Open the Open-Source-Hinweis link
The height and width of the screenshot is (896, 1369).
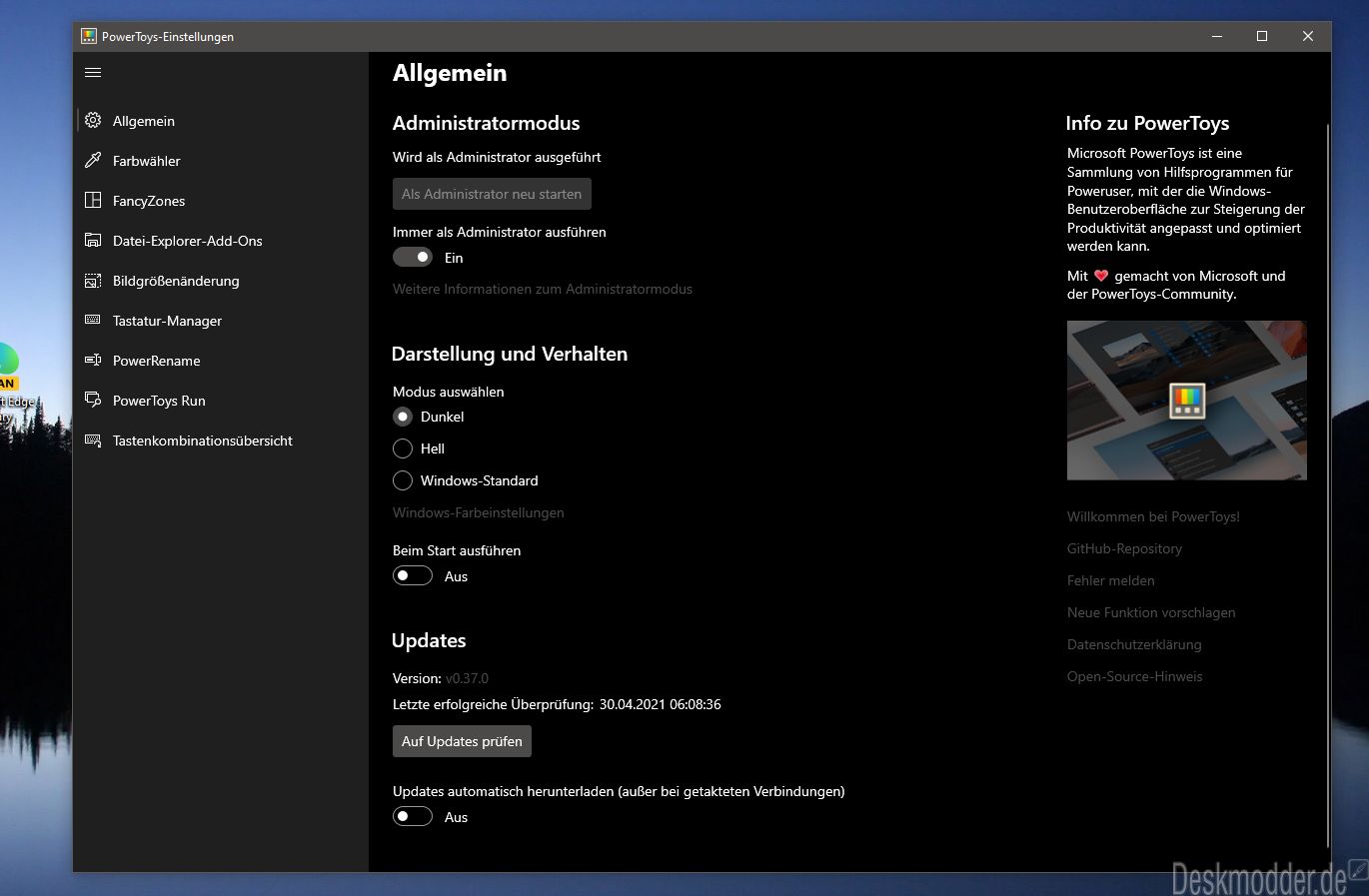click(1135, 676)
